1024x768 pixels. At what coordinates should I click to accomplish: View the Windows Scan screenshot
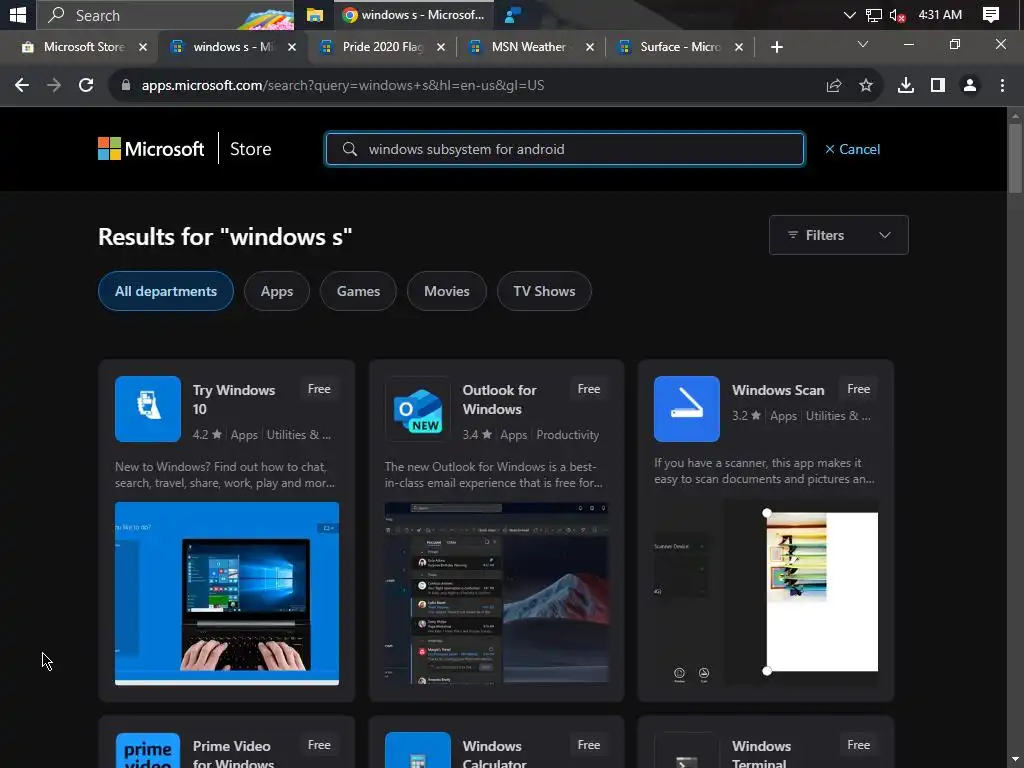pyautogui.click(x=766, y=592)
